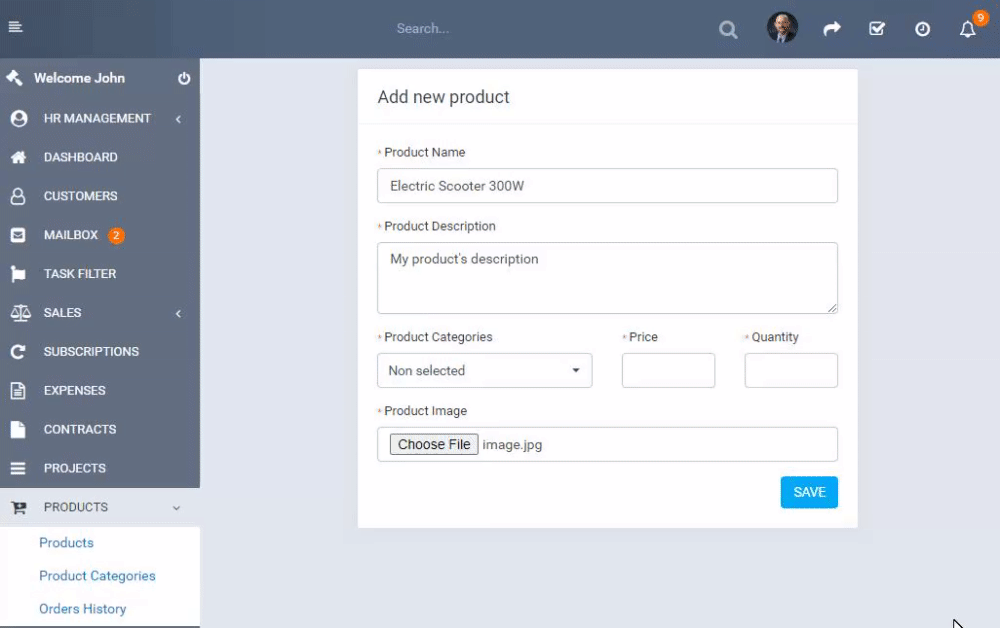Screen dimensions: 1000x628
Task: Open Dashboard from the sidebar
Action: [x=80, y=157]
